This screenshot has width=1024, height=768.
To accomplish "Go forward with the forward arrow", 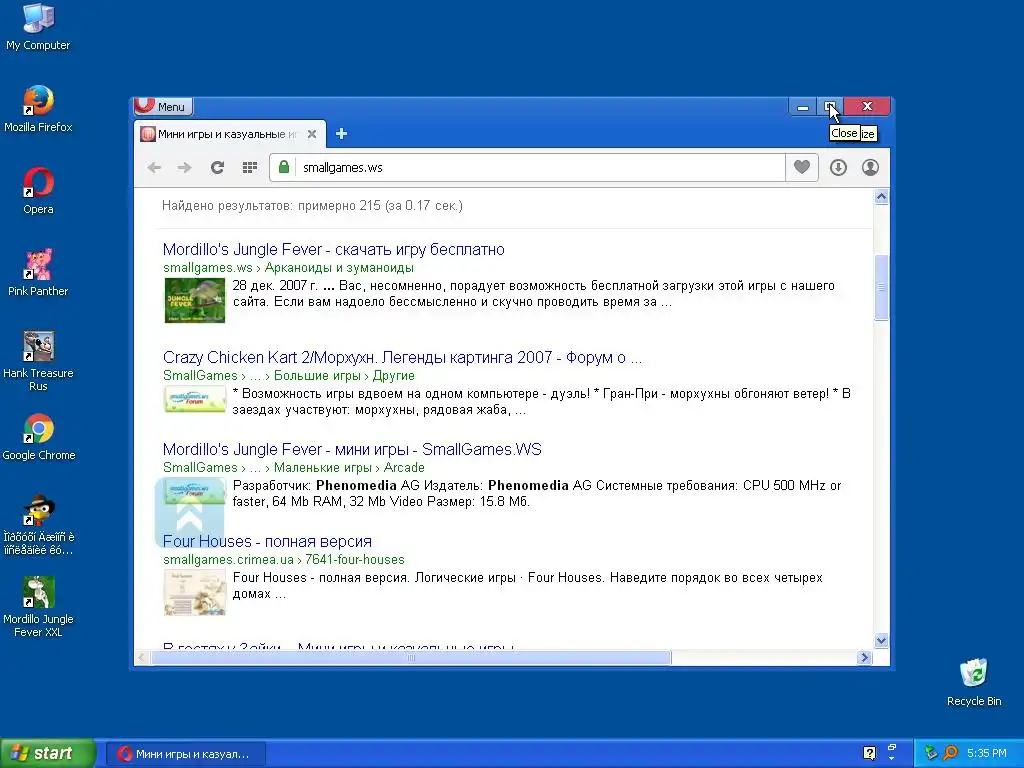I will pos(185,168).
